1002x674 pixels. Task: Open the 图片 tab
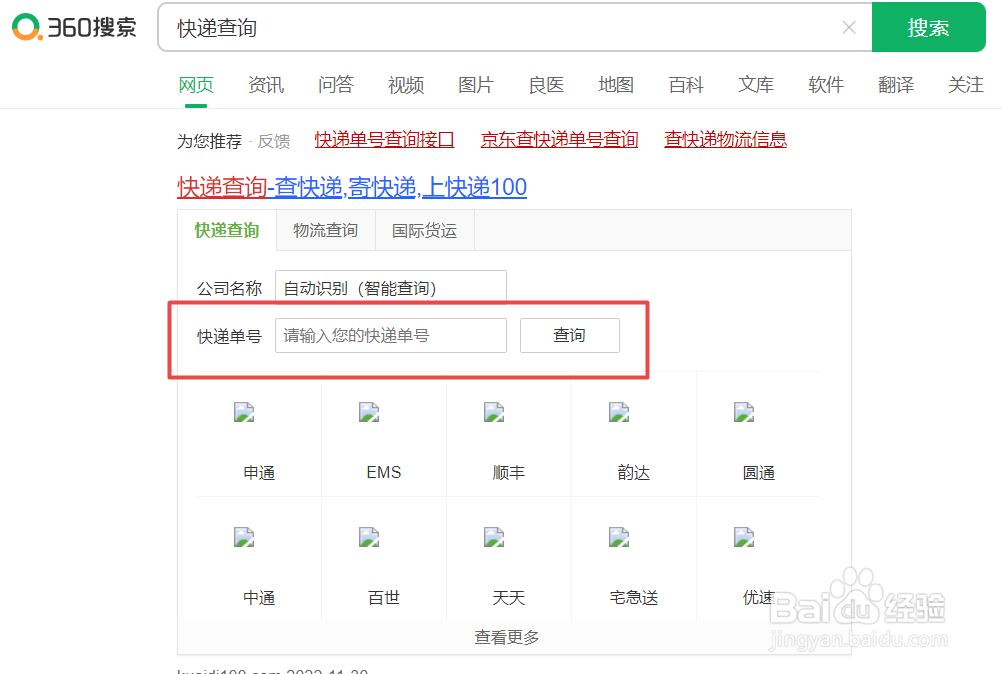[x=475, y=84]
